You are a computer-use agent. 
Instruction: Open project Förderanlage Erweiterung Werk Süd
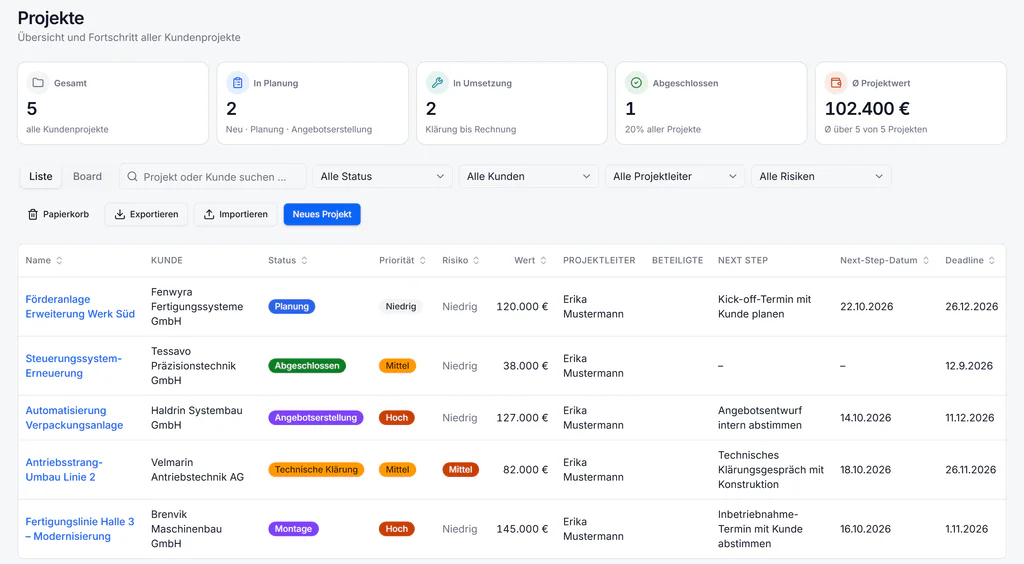[x=80, y=307]
